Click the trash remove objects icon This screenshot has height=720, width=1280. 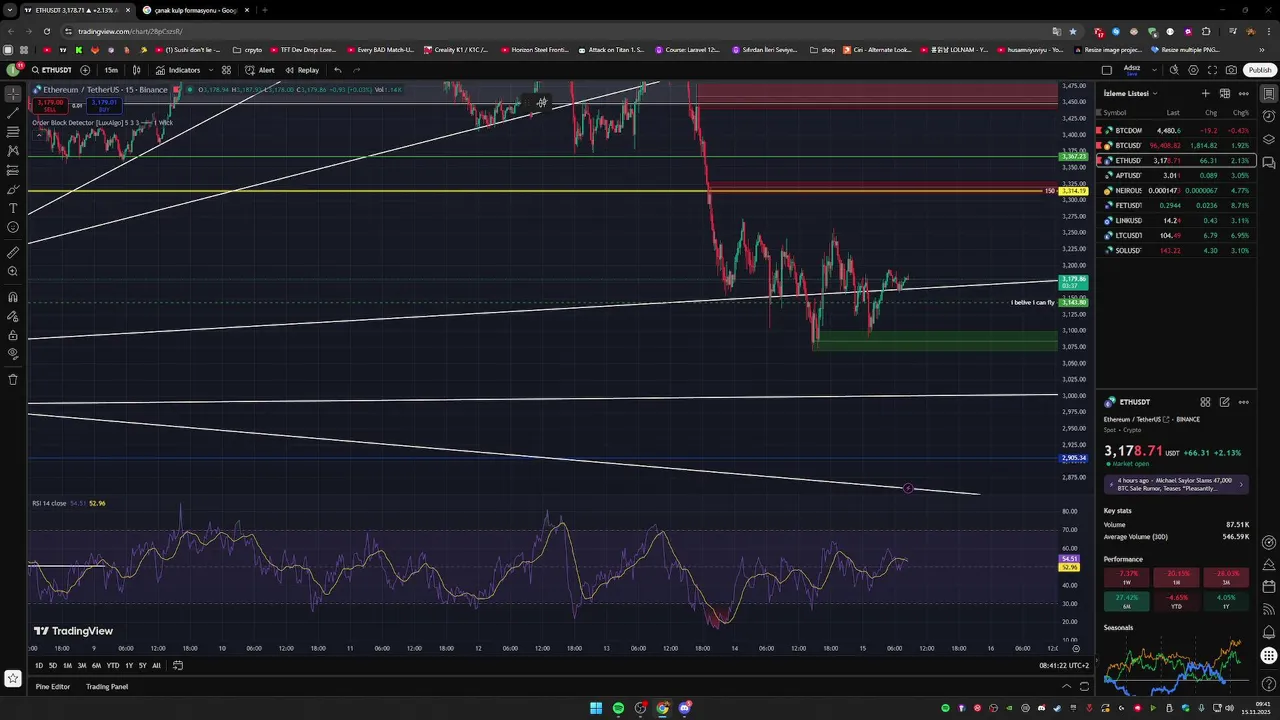[13, 379]
